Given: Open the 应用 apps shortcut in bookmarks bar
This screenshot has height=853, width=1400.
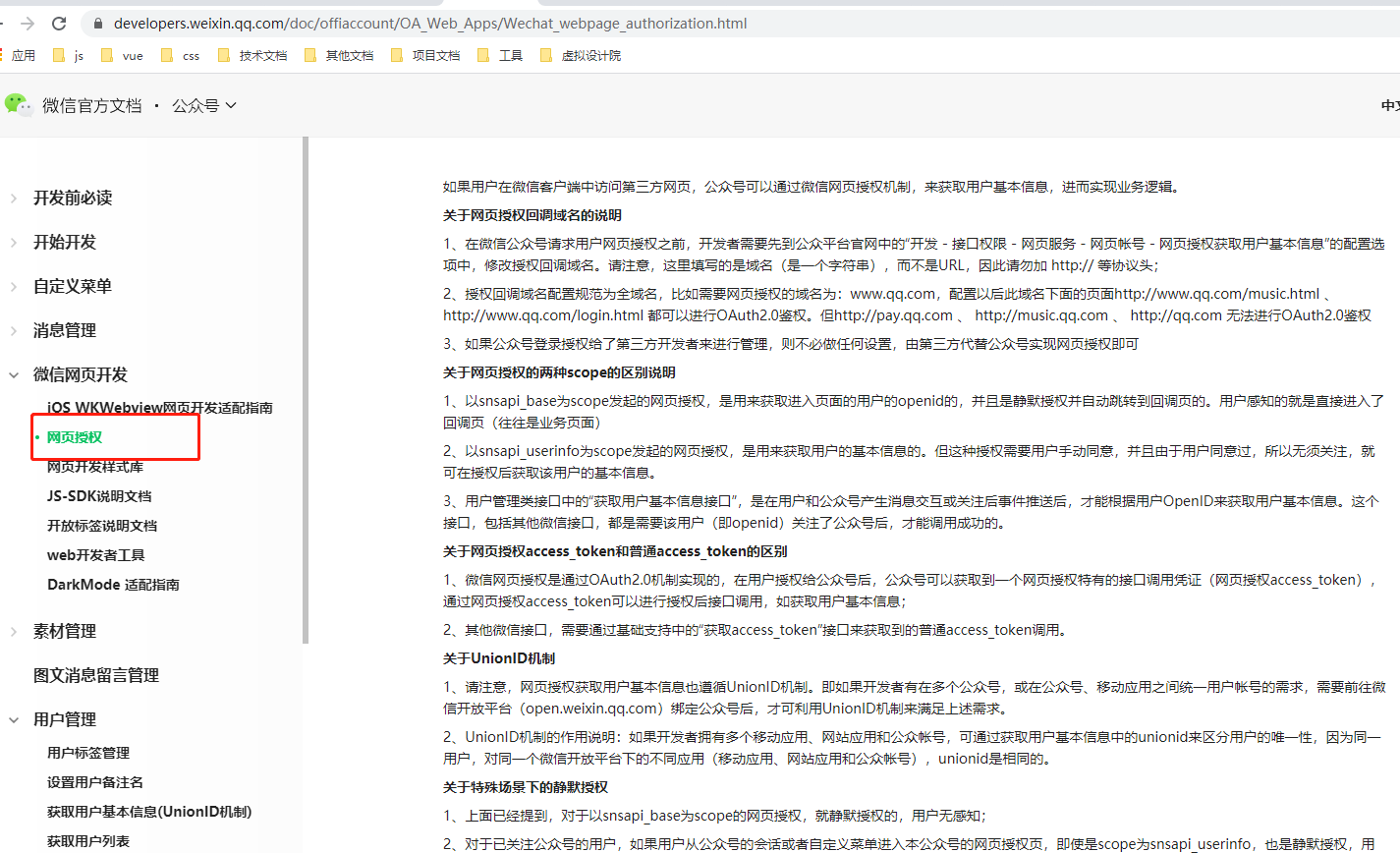Looking at the screenshot, I should pyautogui.click(x=19, y=56).
